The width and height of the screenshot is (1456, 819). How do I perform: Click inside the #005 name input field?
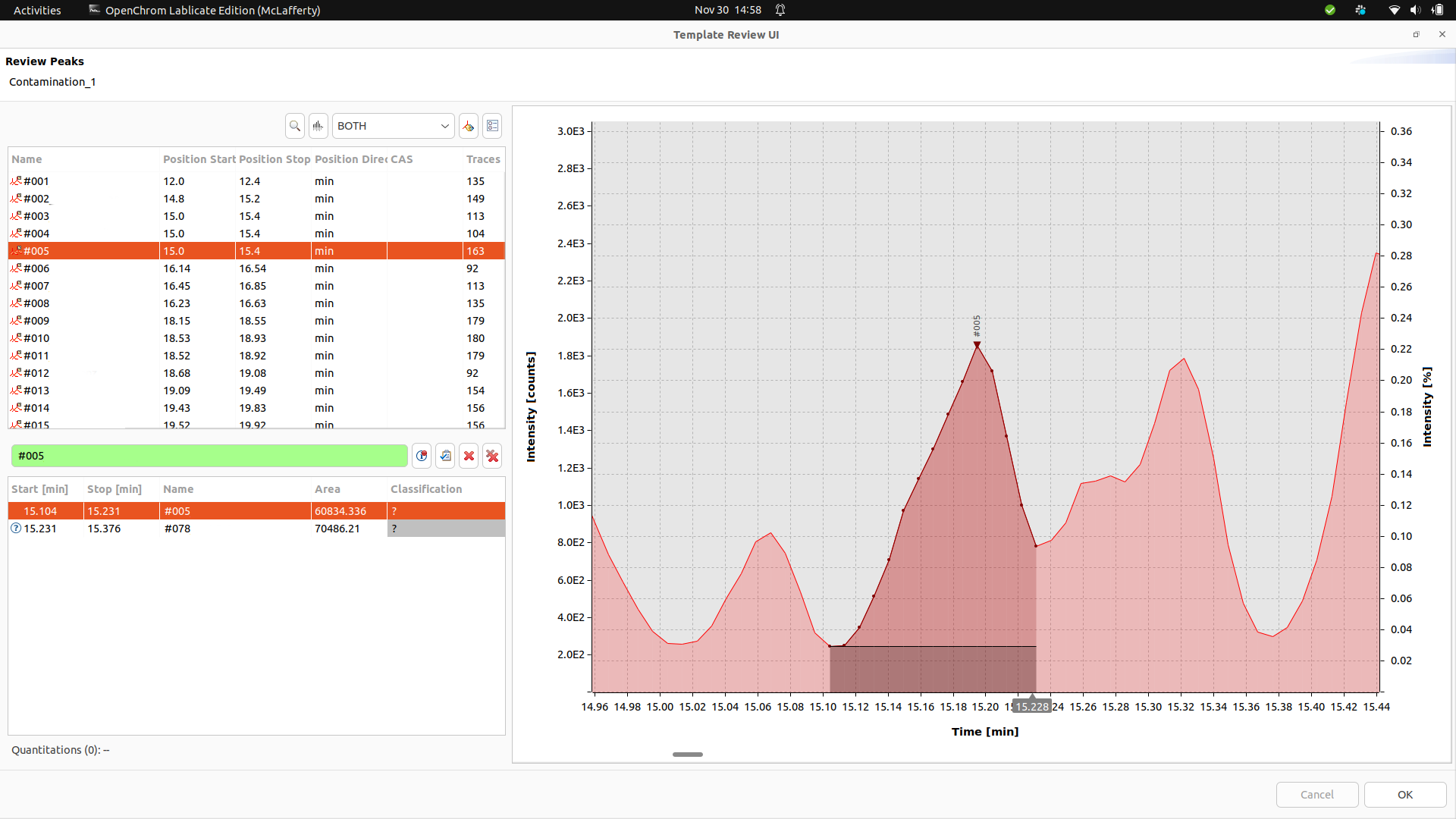click(209, 456)
